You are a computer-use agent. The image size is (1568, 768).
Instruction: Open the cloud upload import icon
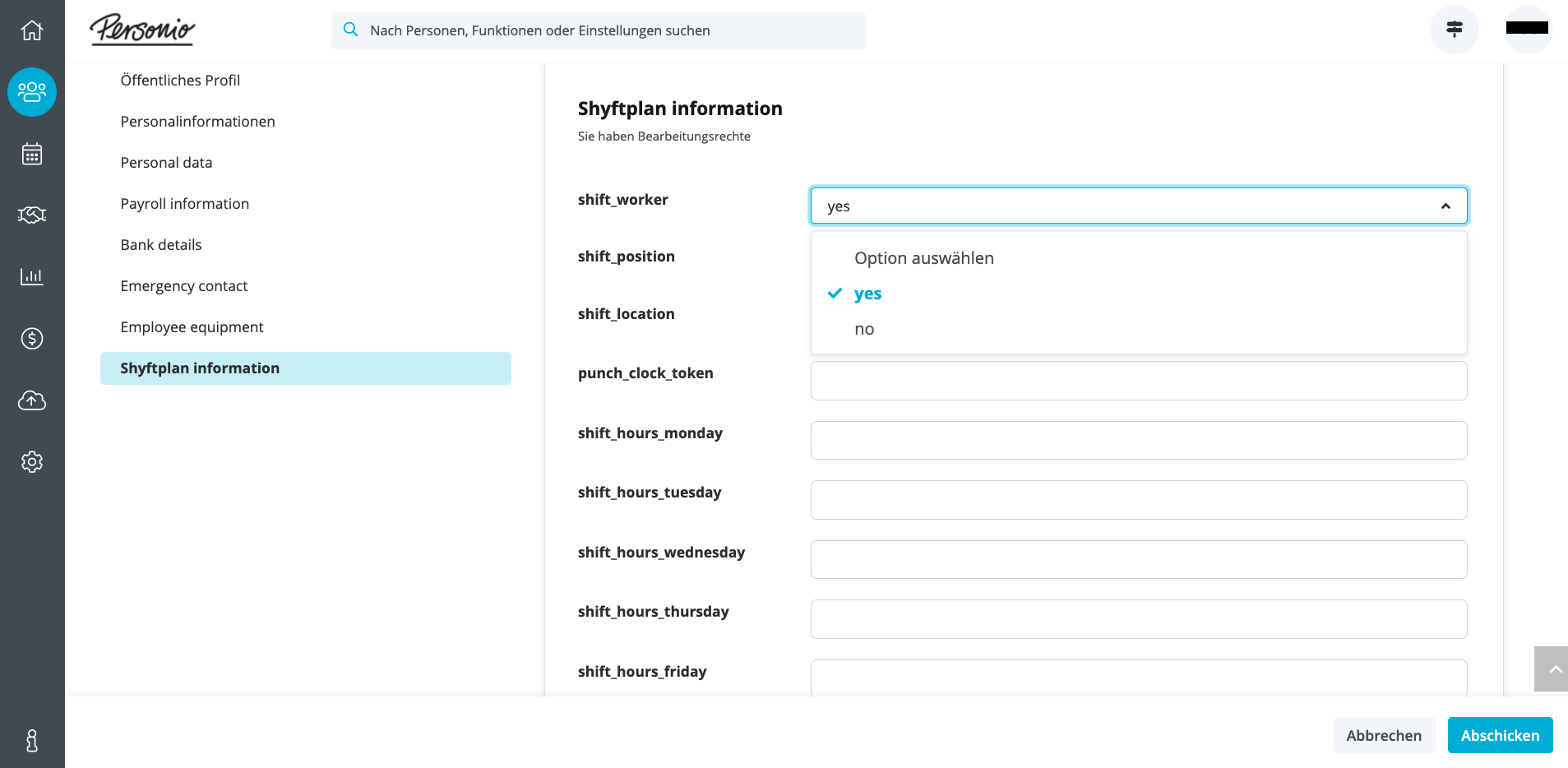pos(32,400)
